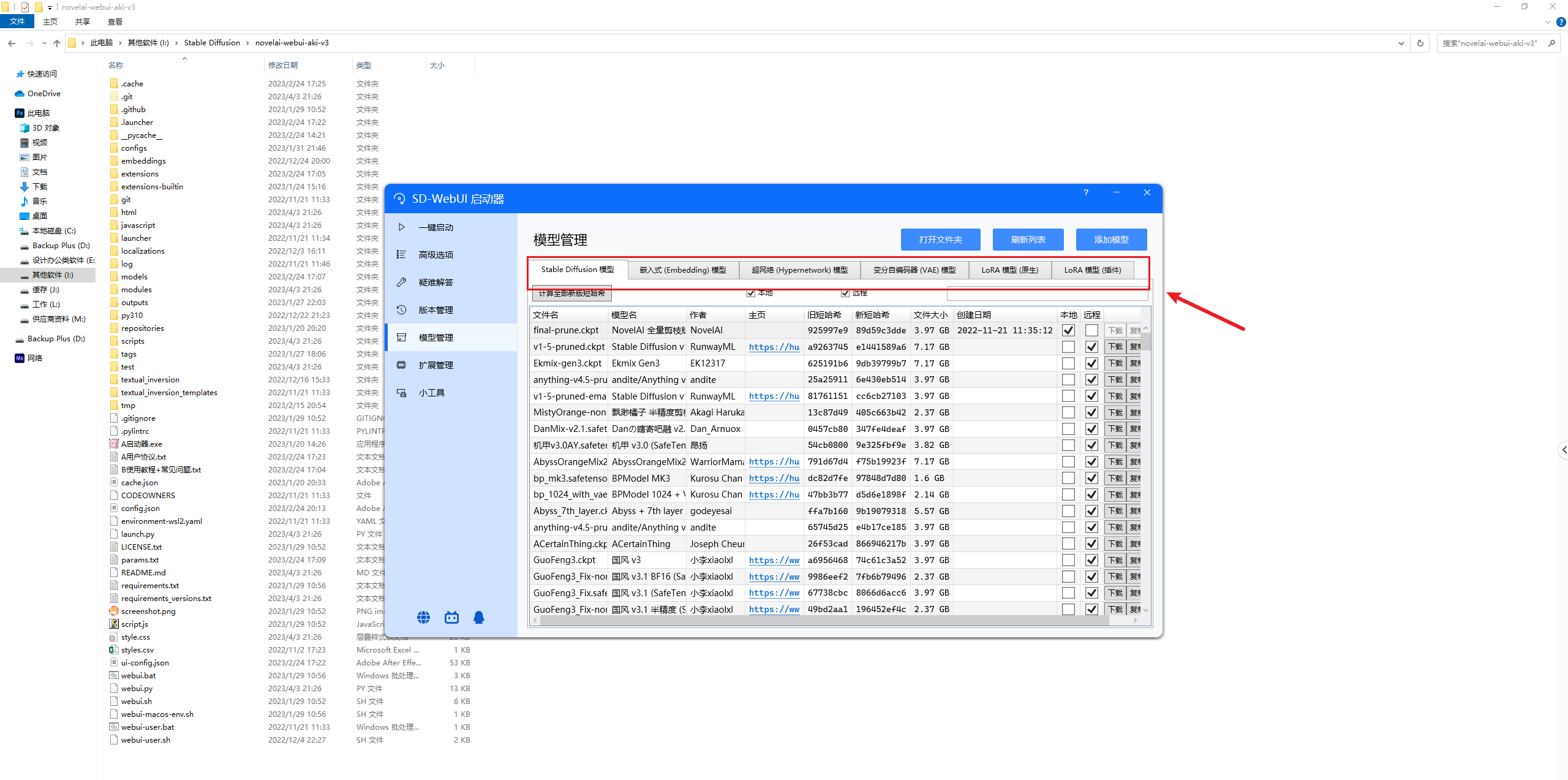The image size is (1568, 780).
Task: Open the globe website icon in launcher
Action: (x=423, y=618)
